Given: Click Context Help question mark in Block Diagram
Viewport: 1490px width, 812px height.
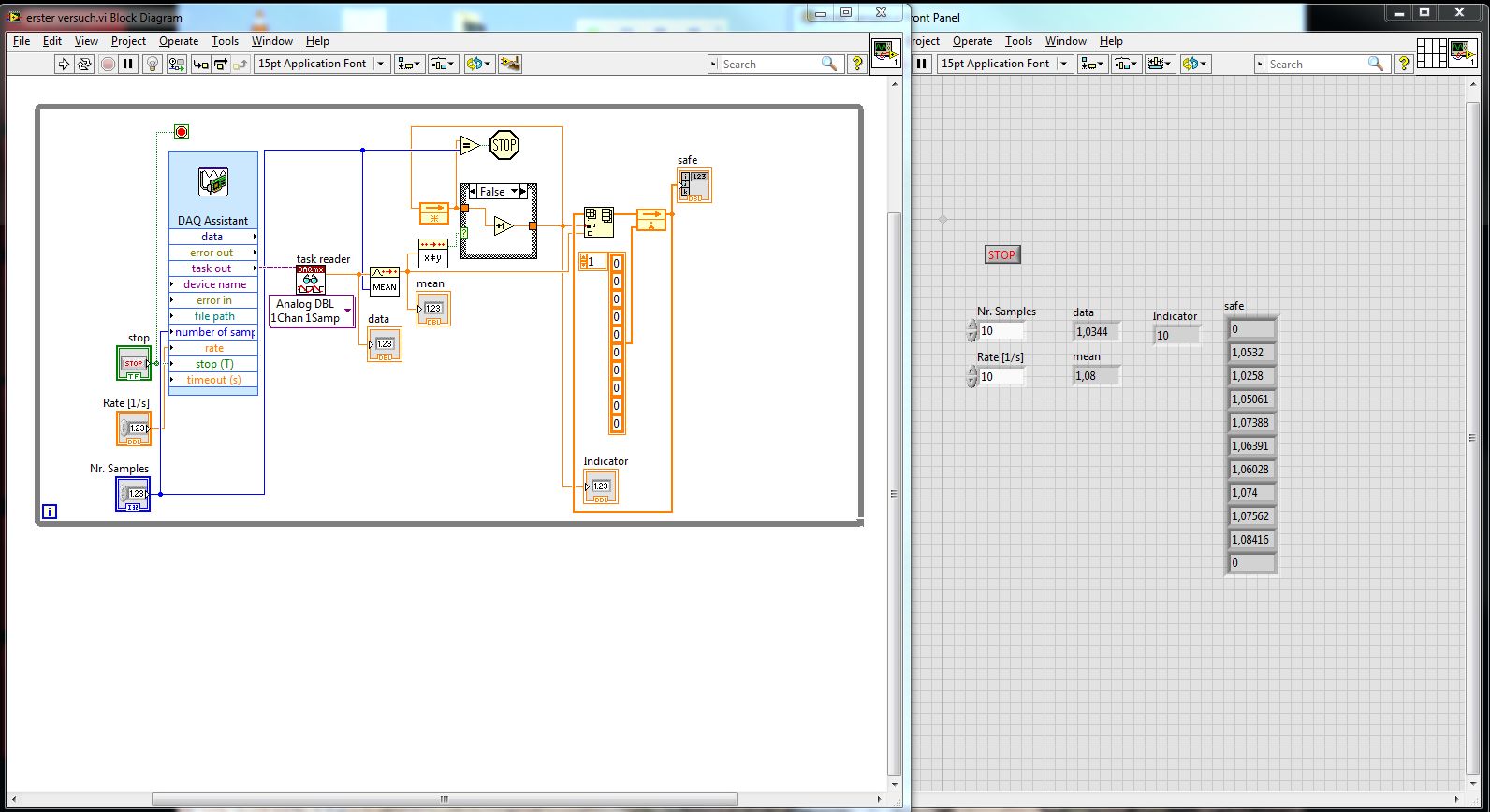Looking at the screenshot, I should tap(856, 64).
